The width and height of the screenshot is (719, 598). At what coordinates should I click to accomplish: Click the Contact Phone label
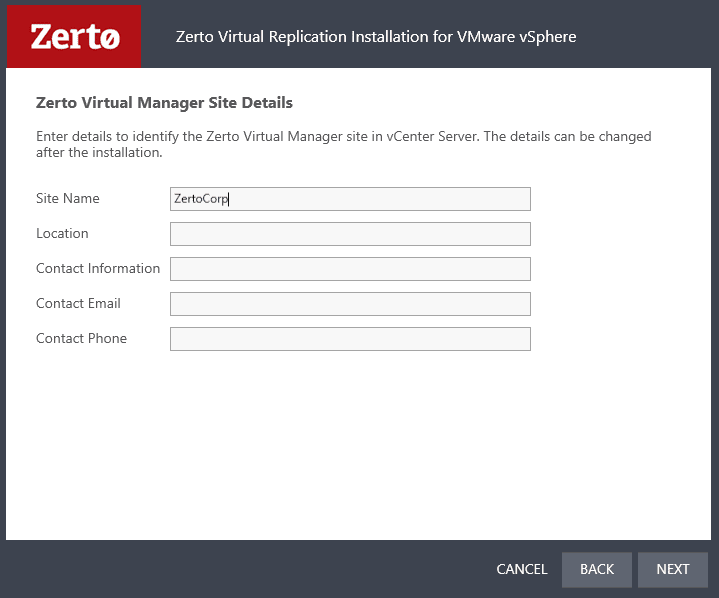click(81, 339)
